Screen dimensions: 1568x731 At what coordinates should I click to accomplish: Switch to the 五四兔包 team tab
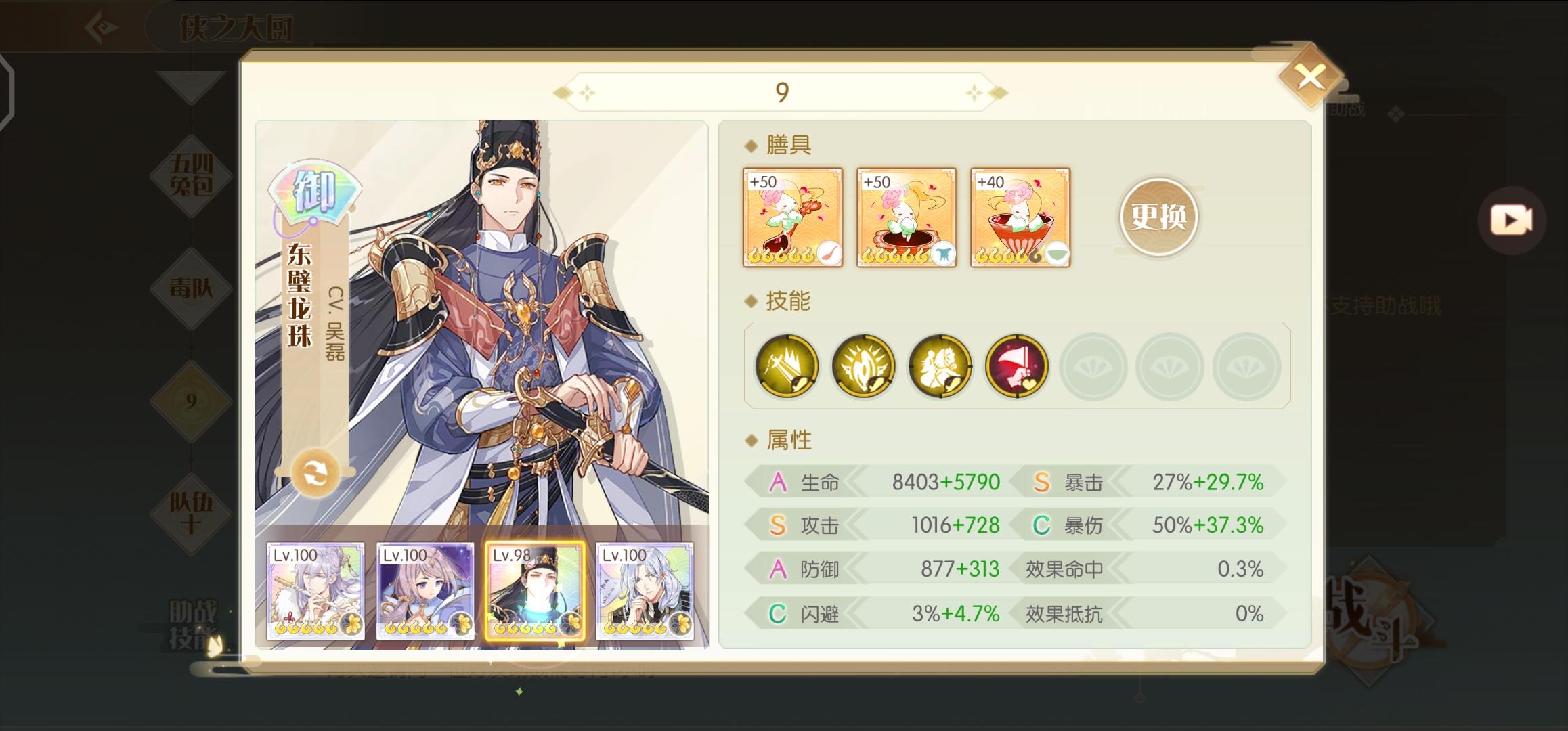point(192,175)
